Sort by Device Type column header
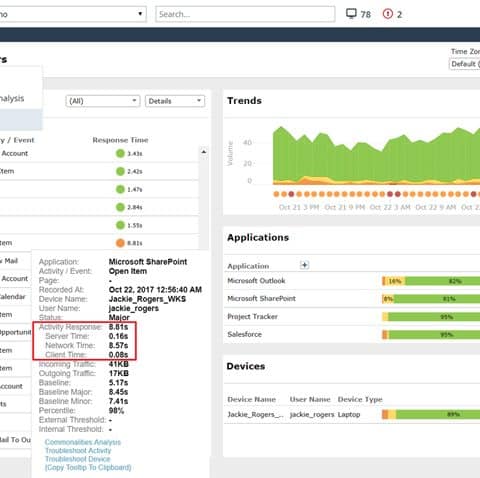The image size is (480, 478). tap(360, 399)
